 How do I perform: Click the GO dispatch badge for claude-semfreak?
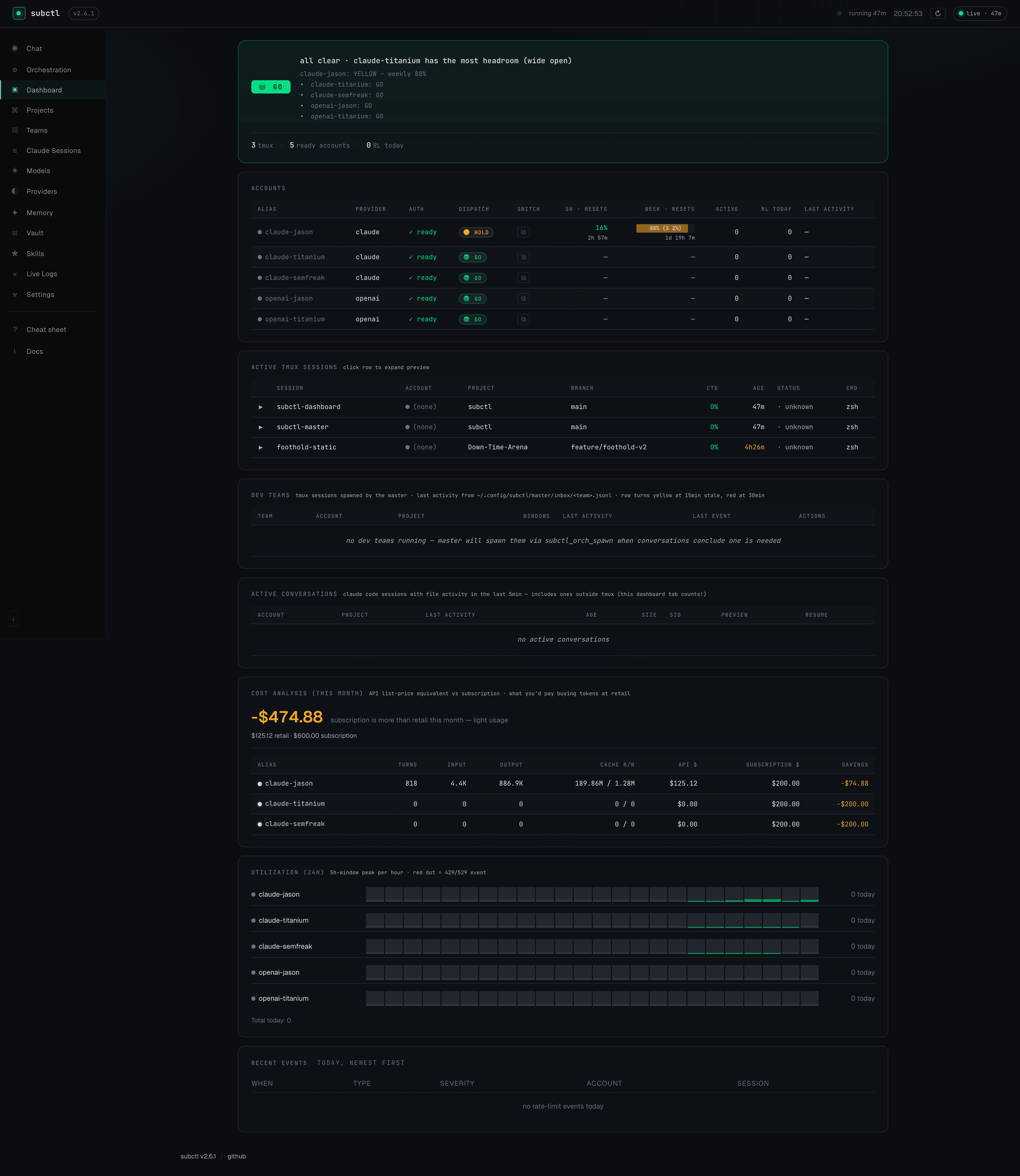tap(473, 278)
